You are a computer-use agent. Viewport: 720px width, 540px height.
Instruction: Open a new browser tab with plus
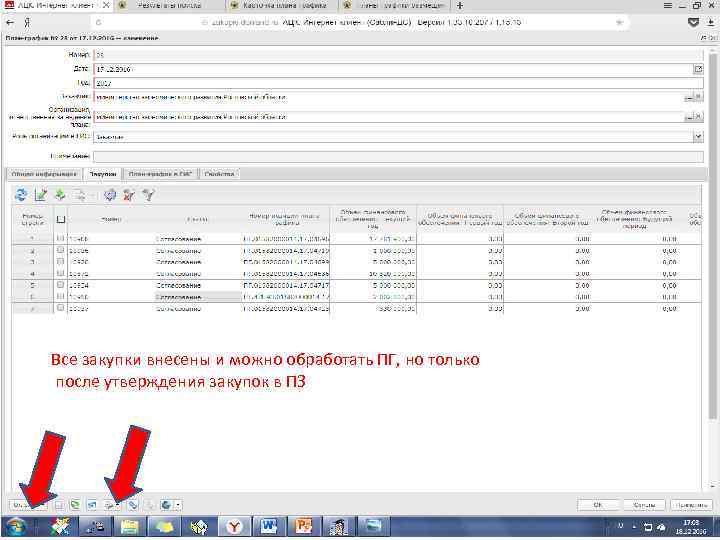460,6
